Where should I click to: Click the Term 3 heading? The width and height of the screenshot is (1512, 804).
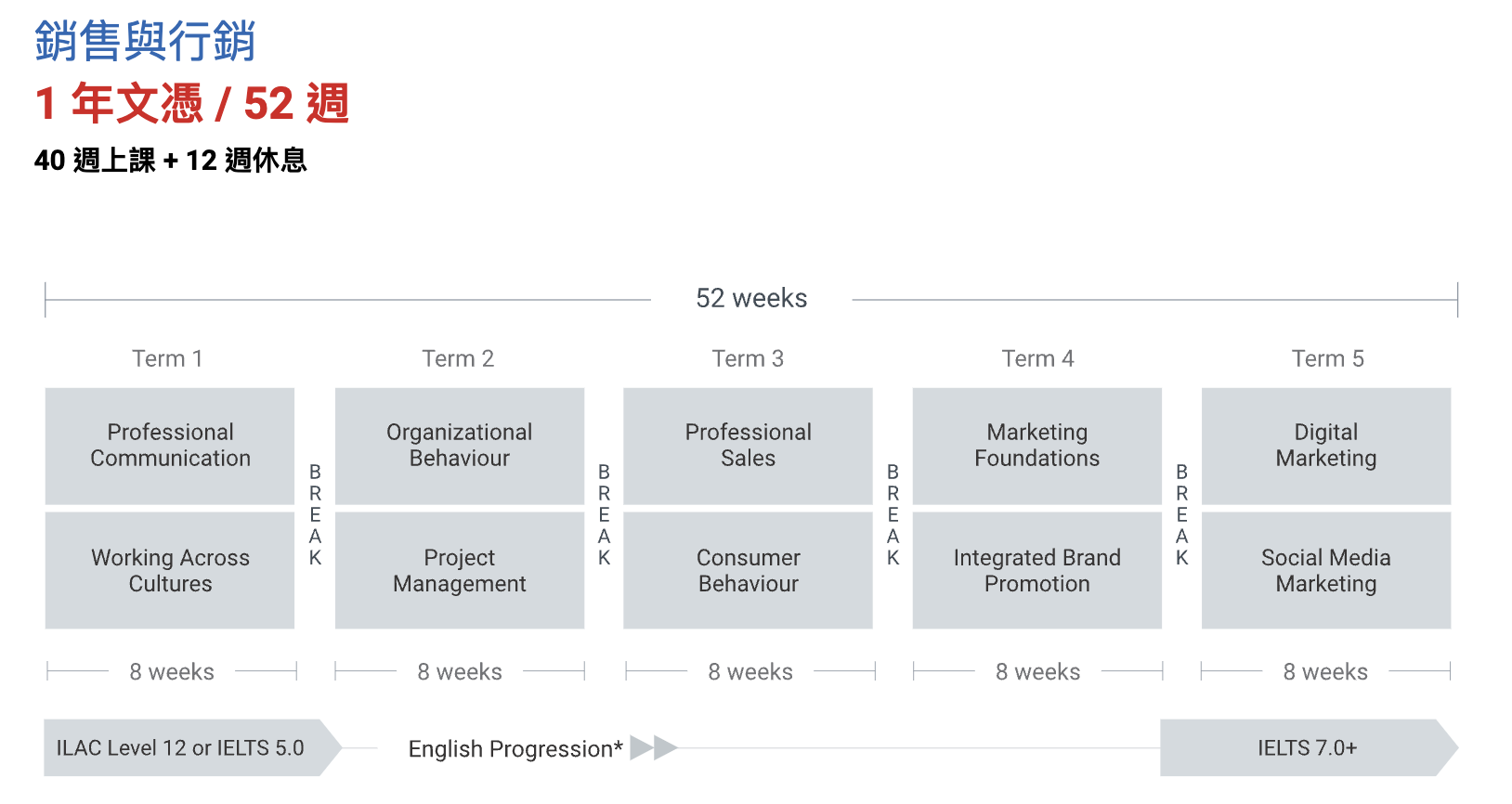click(x=748, y=358)
